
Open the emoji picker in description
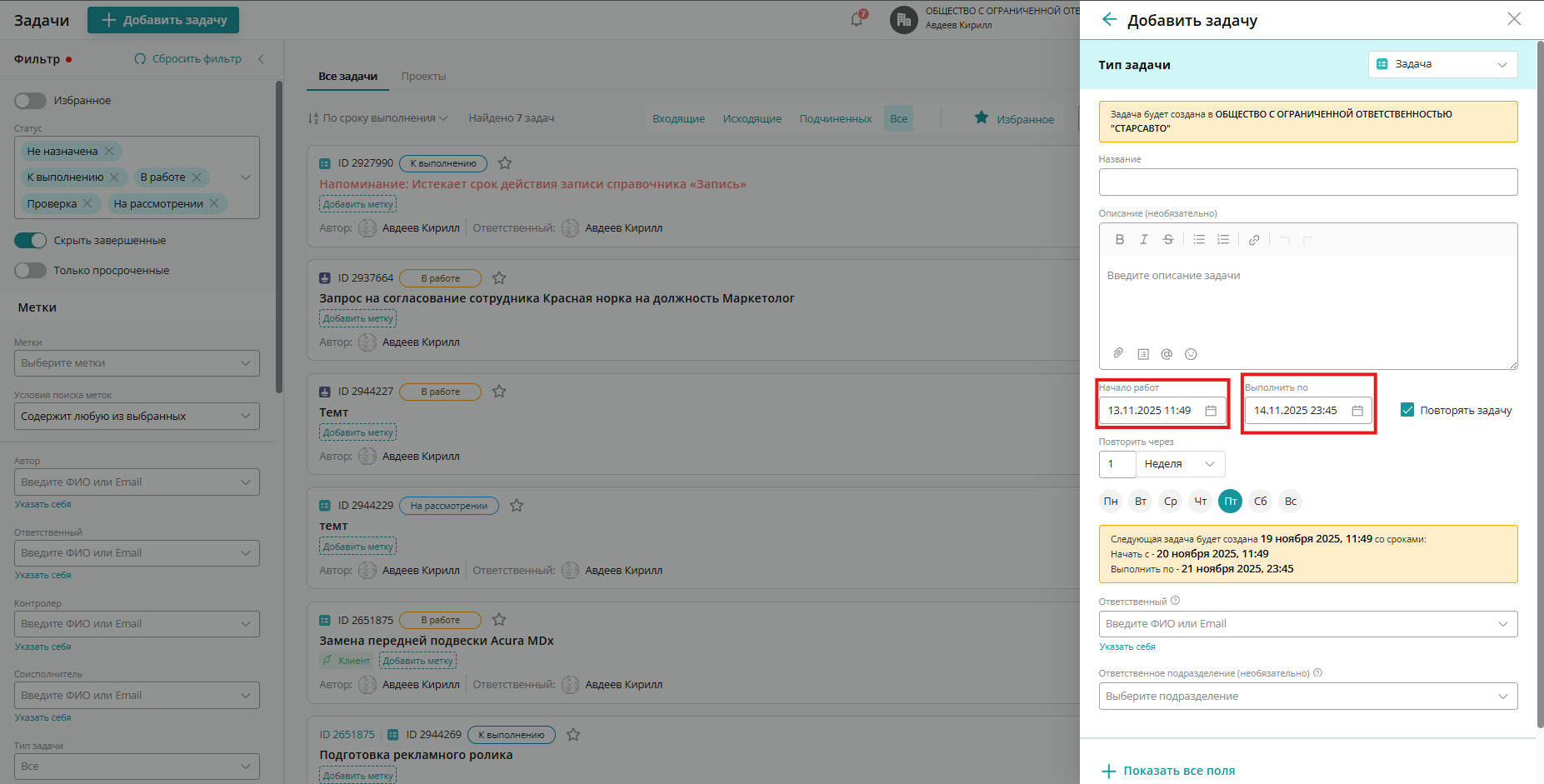tap(1191, 354)
